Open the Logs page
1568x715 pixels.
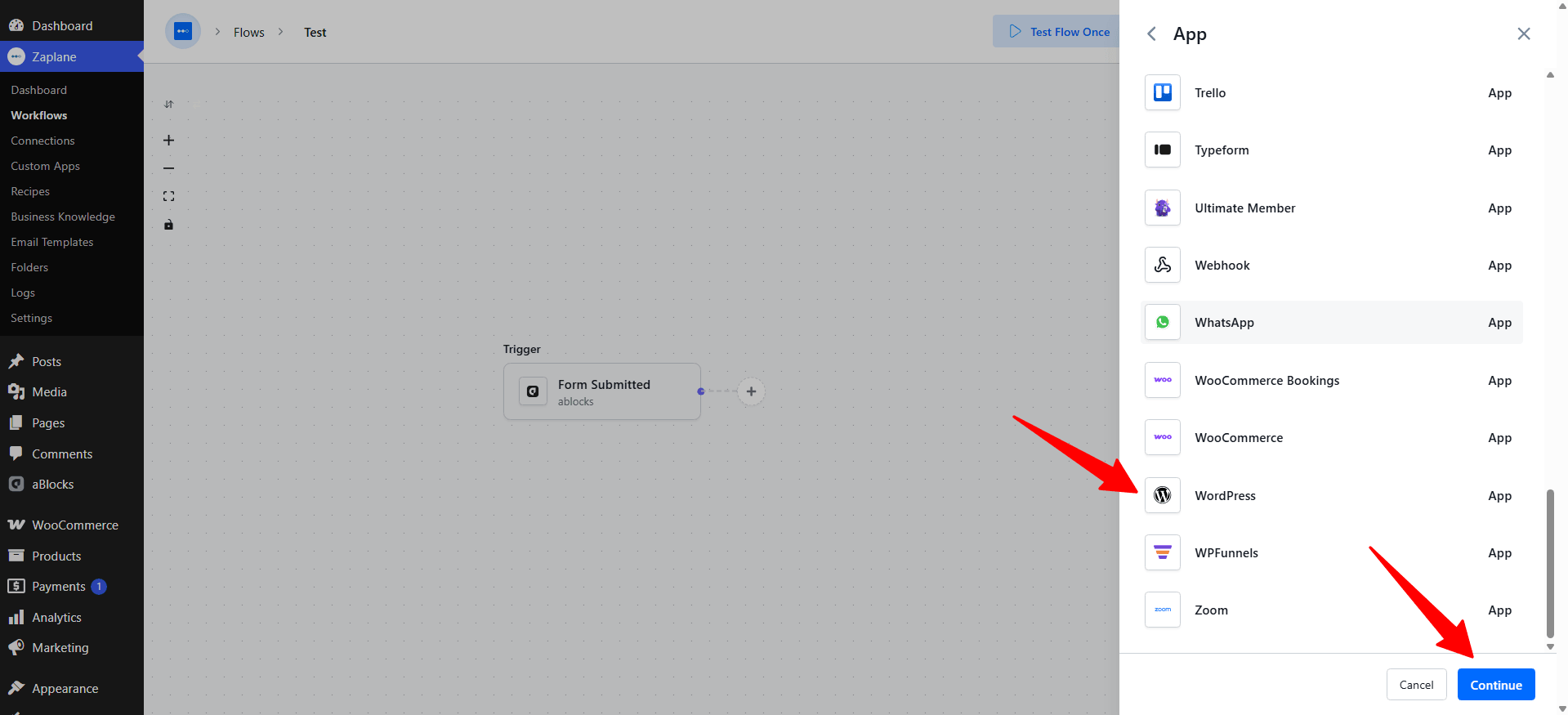(x=23, y=293)
